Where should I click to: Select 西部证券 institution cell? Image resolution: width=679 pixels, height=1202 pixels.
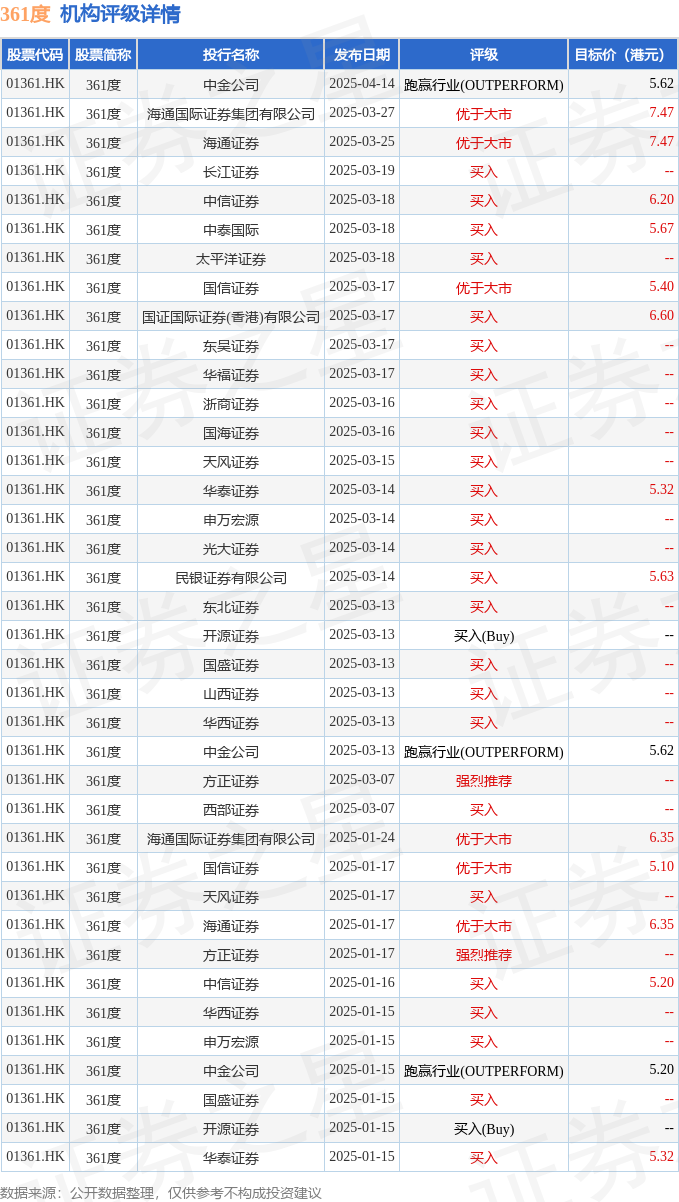pyautogui.click(x=231, y=810)
